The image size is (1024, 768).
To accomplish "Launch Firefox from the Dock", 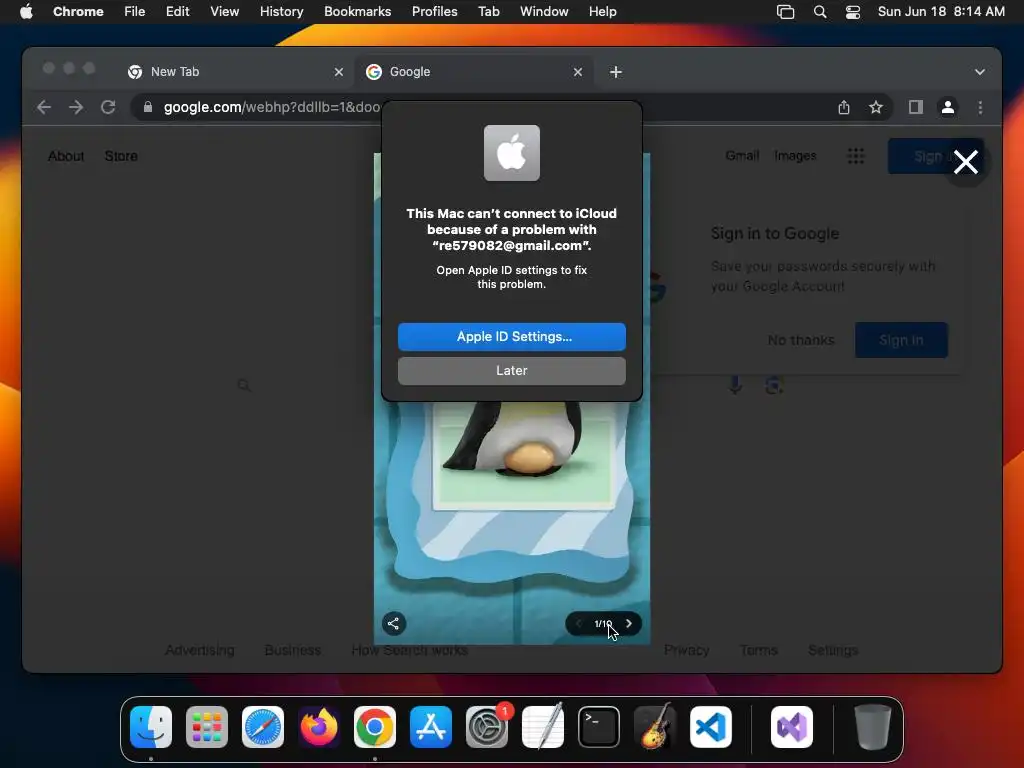I will [319, 727].
